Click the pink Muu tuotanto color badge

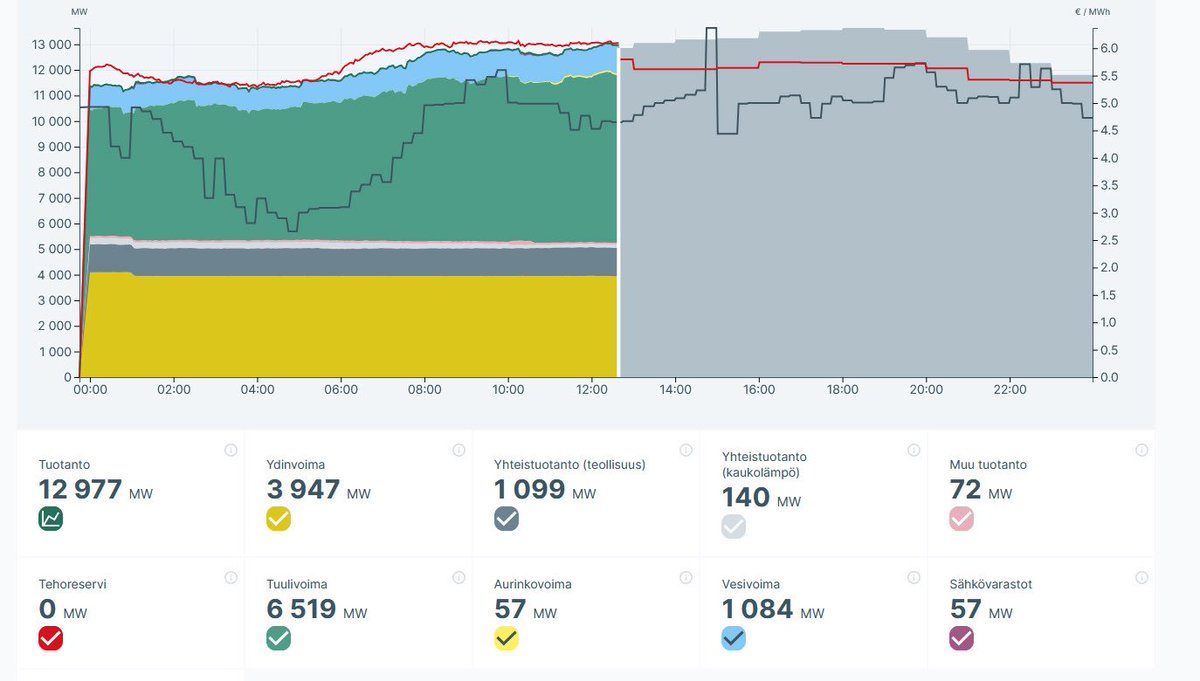click(963, 518)
